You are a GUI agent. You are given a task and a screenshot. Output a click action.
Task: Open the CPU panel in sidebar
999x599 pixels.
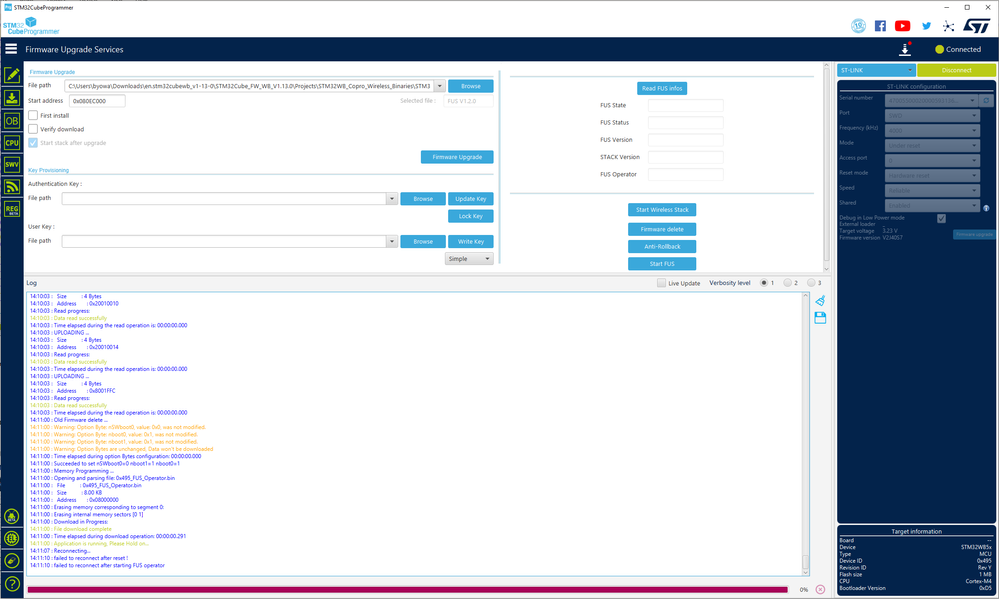[11, 143]
